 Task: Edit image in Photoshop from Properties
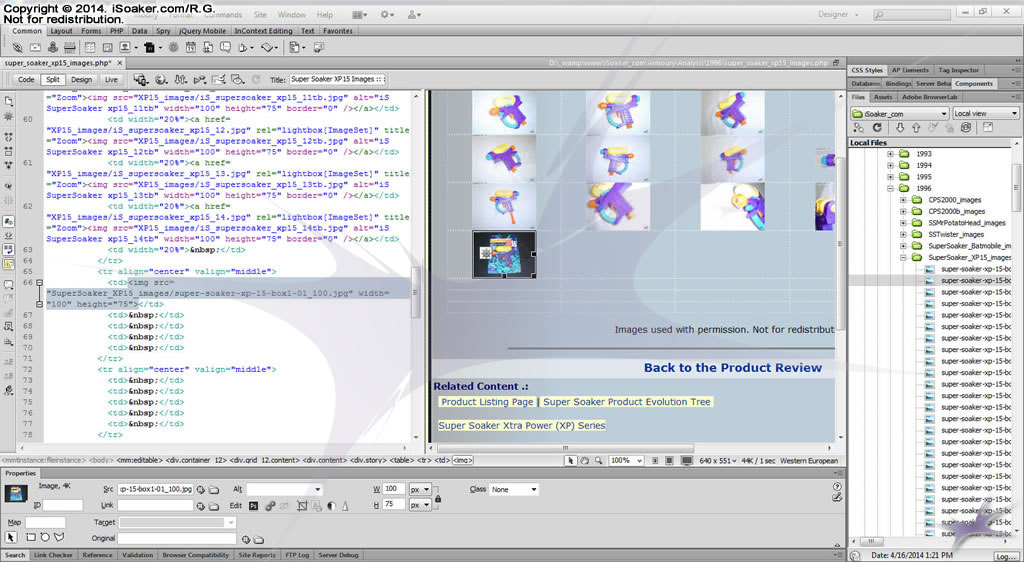tap(253, 506)
